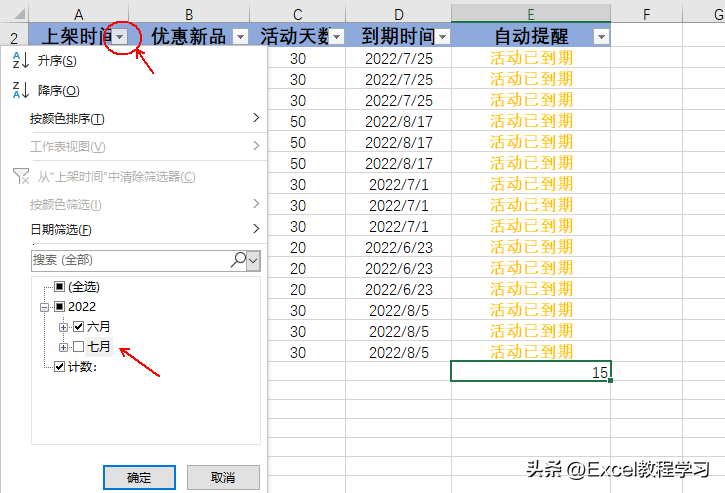Image resolution: width=725 pixels, height=493 pixels.
Task: Click the sort ascending A-Z icon
Action: (21, 61)
